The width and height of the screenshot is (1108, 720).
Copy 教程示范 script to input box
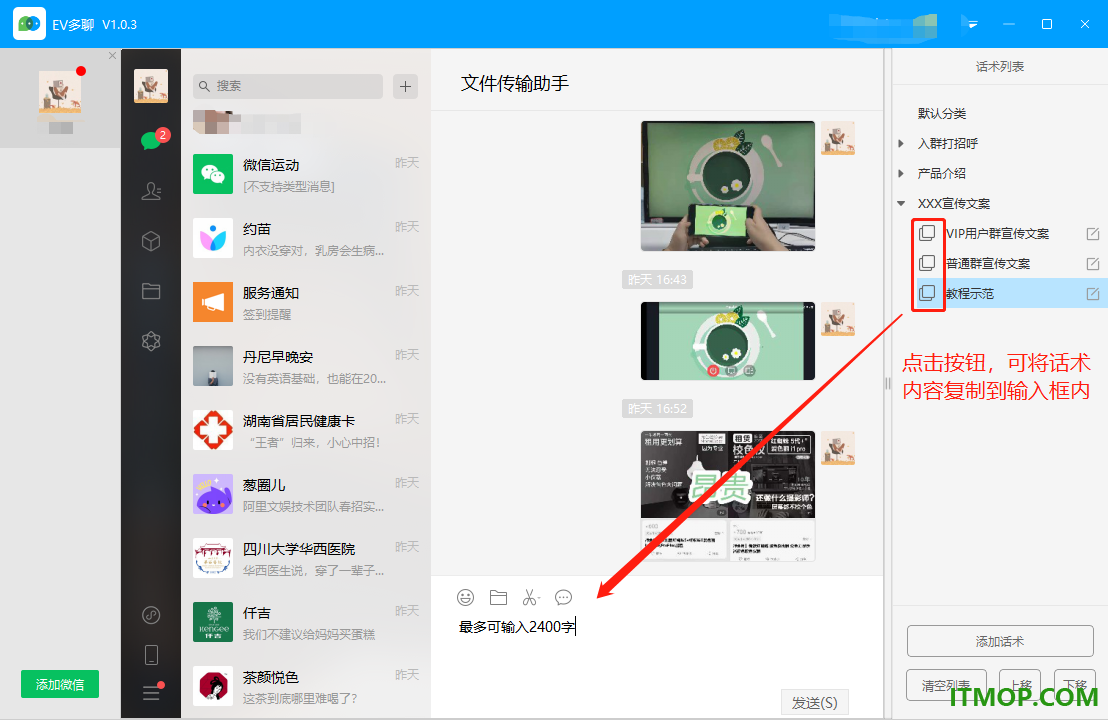point(927,293)
